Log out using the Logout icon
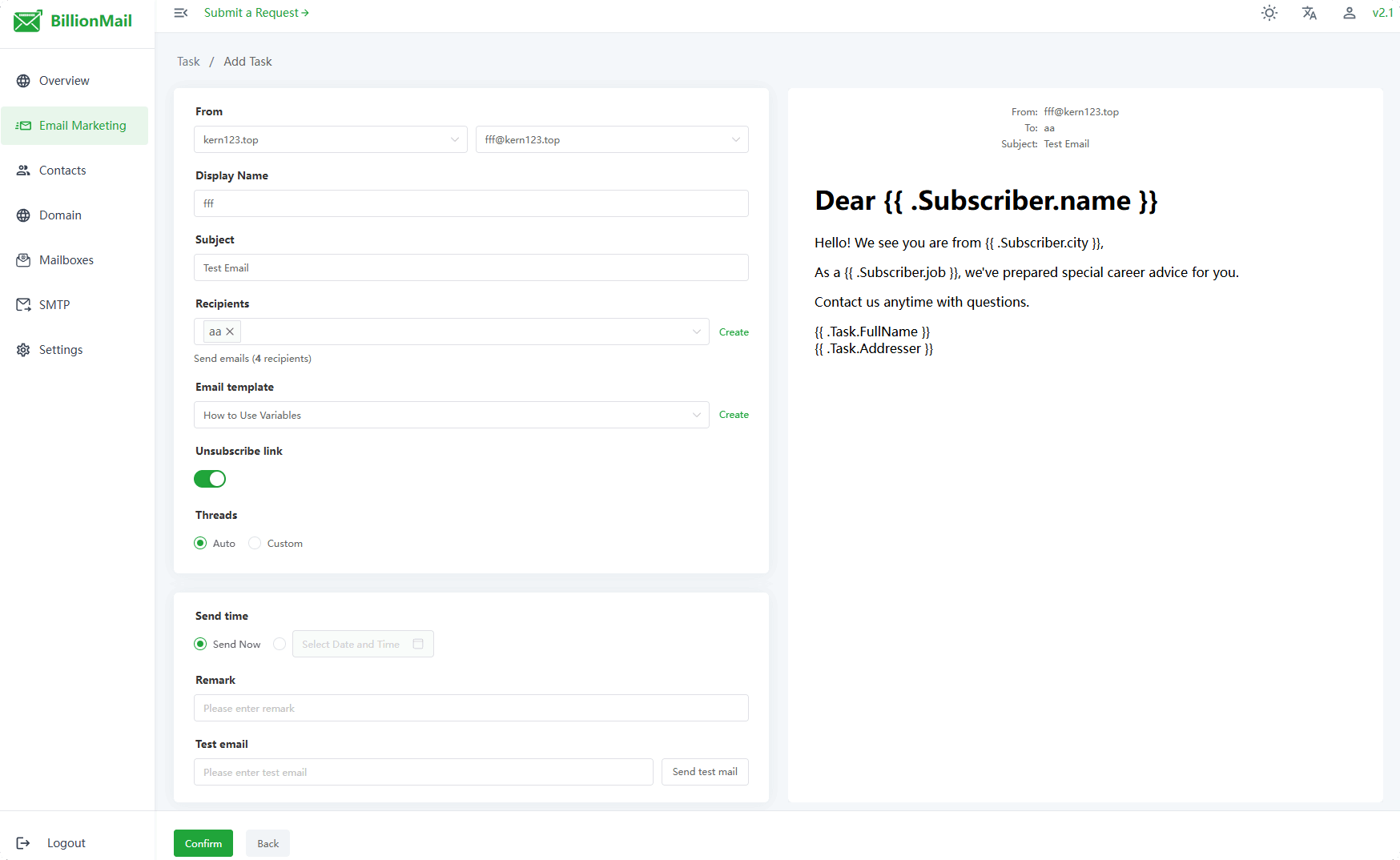The width and height of the screenshot is (1400, 860). click(23, 842)
